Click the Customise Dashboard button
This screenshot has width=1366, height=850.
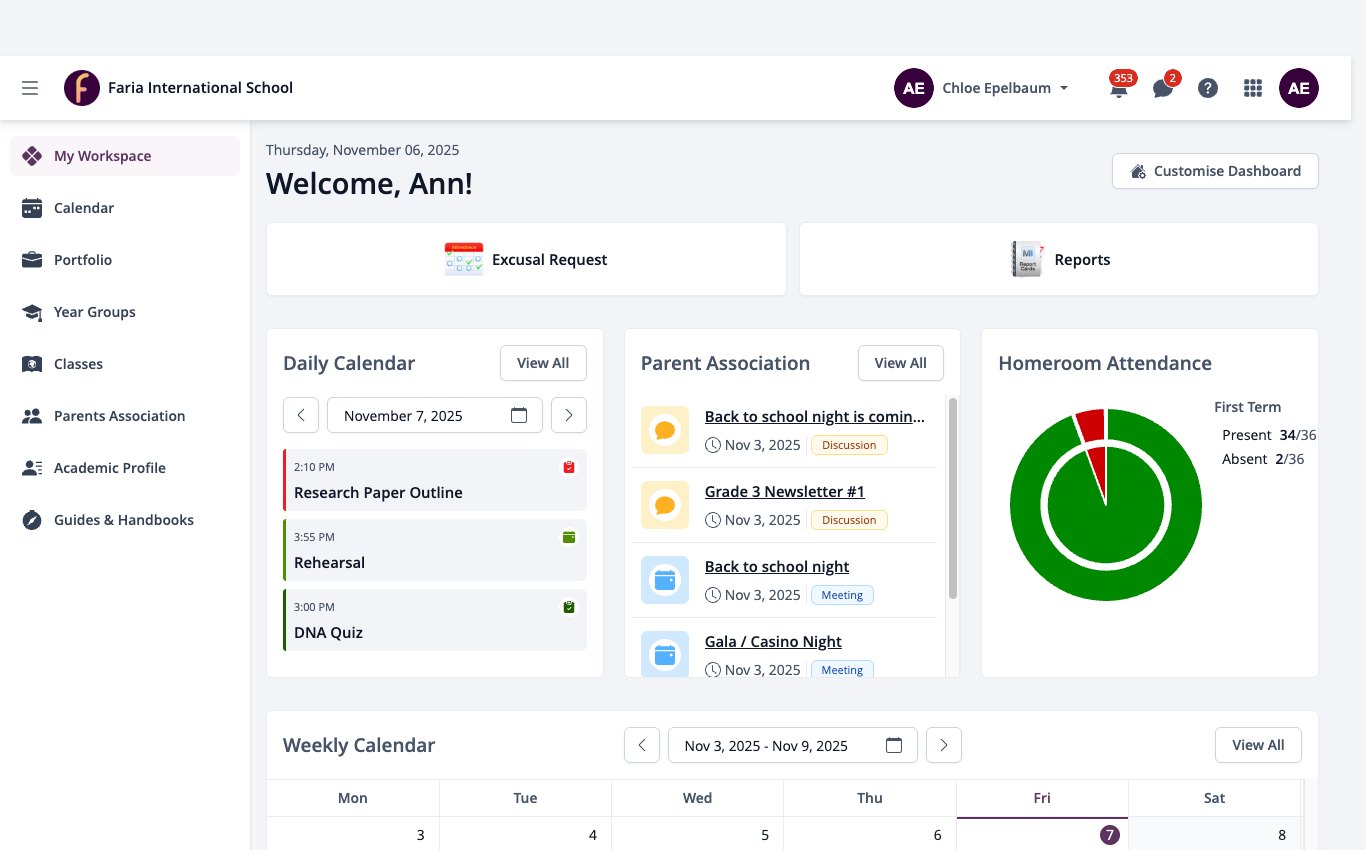[x=1215, y=171]
